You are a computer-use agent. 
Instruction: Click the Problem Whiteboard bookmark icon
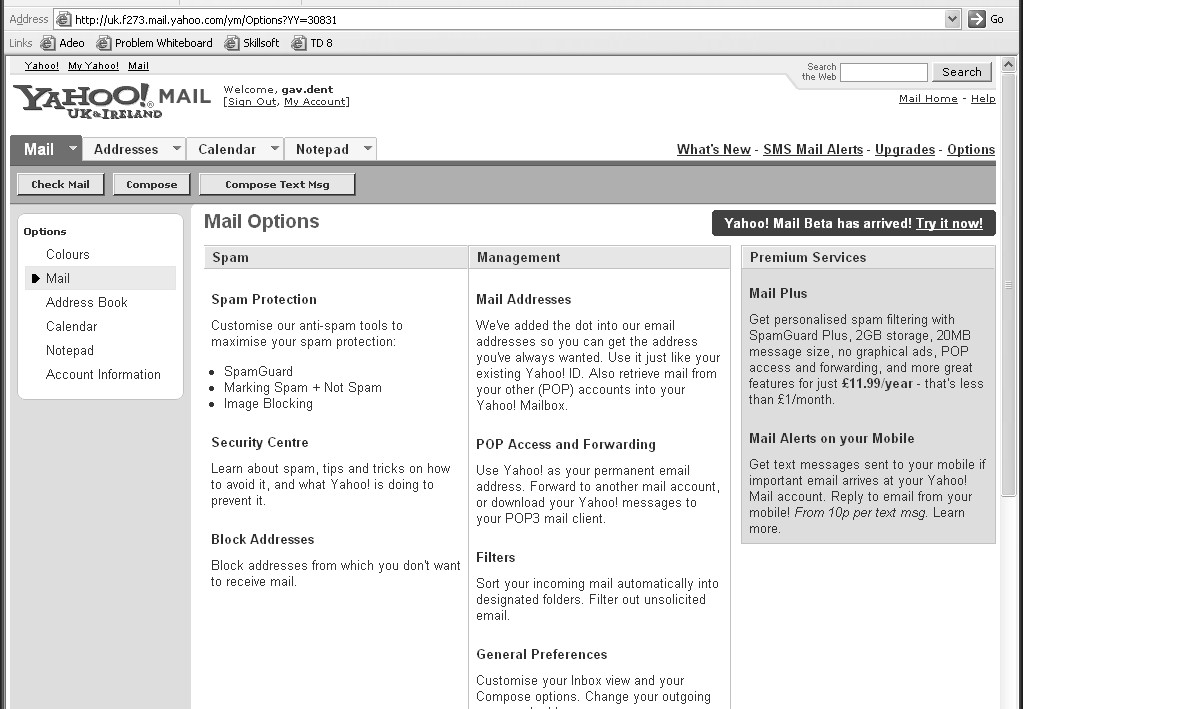tap(103, 43)
